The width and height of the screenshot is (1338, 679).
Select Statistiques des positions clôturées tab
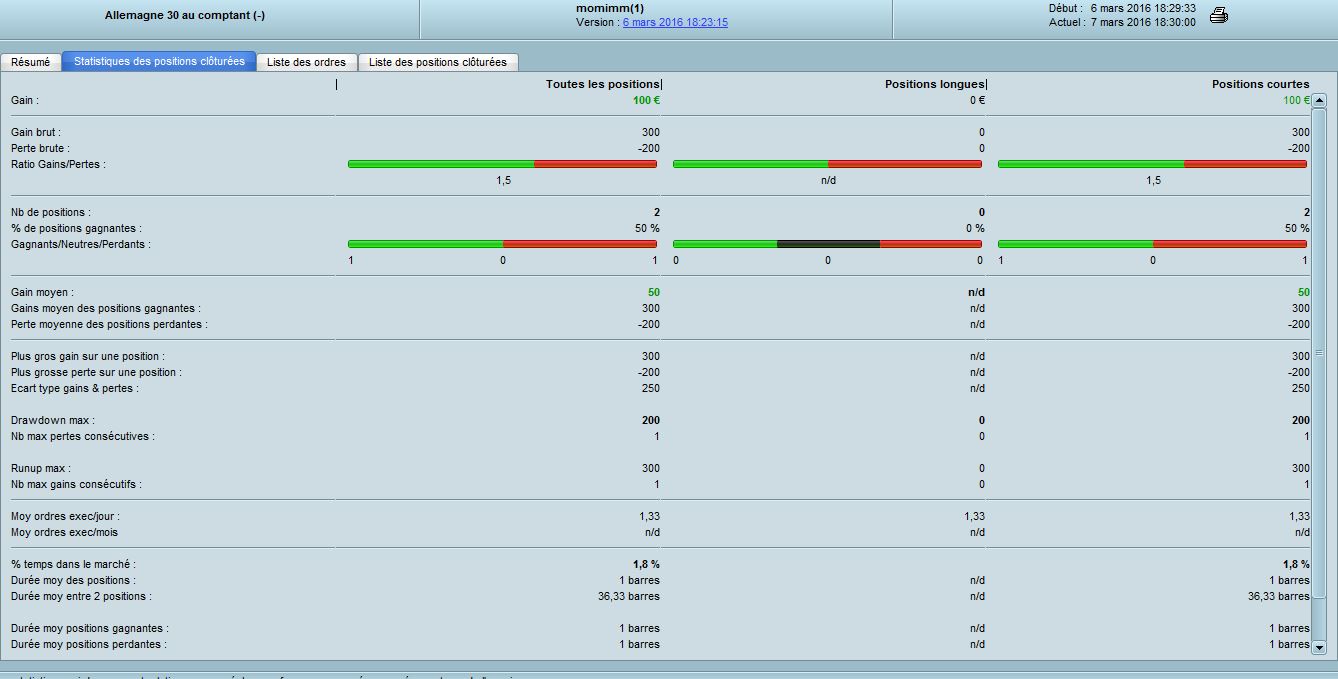point(159,62)
